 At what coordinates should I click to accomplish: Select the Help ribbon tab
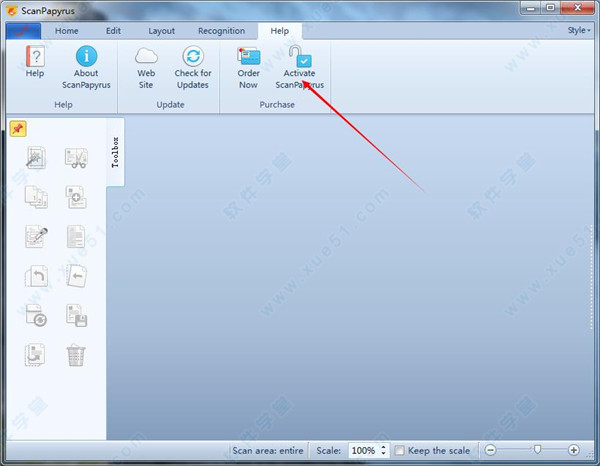pyautogui.click(x=280, y=31)
